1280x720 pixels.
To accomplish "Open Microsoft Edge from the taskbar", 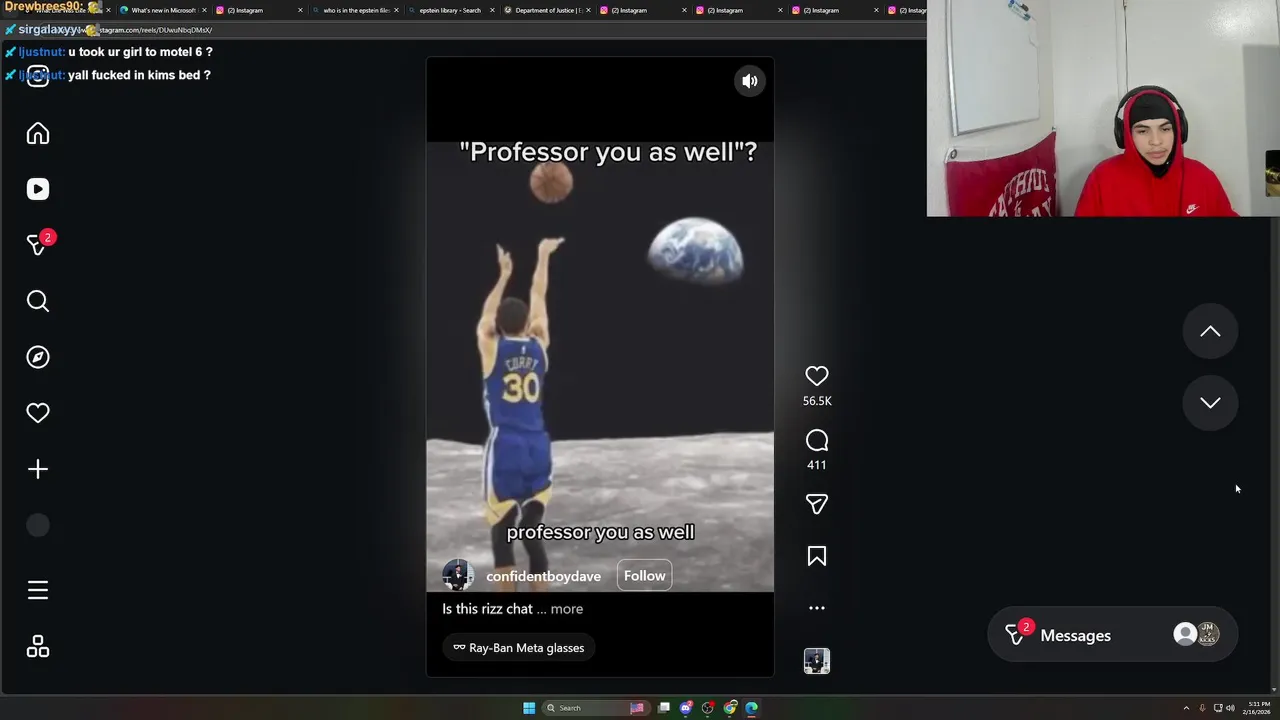I will [752, 708].
